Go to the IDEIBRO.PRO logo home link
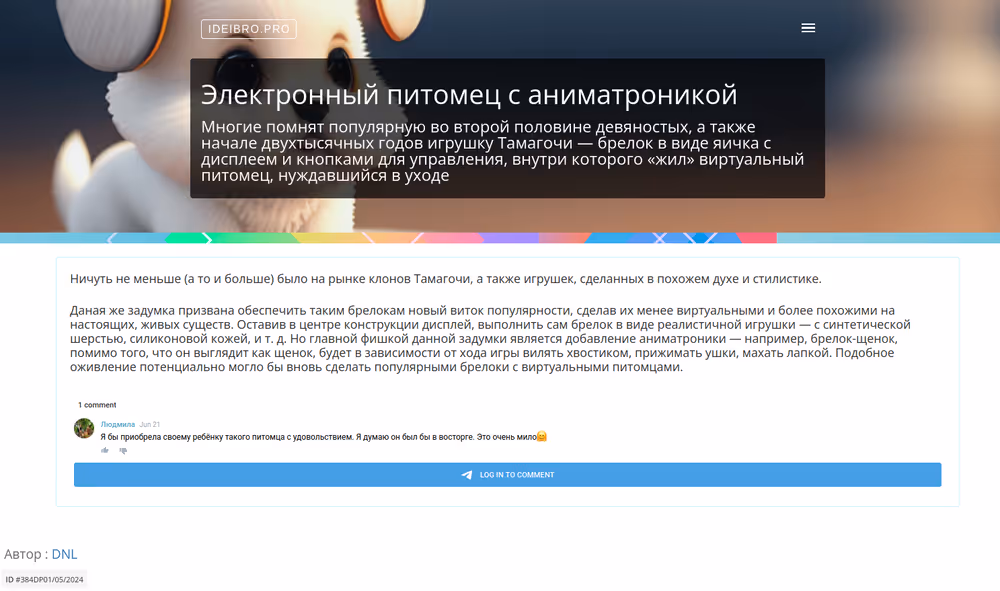The width and height of the screenshot is (1000, 591). (248, 30)
